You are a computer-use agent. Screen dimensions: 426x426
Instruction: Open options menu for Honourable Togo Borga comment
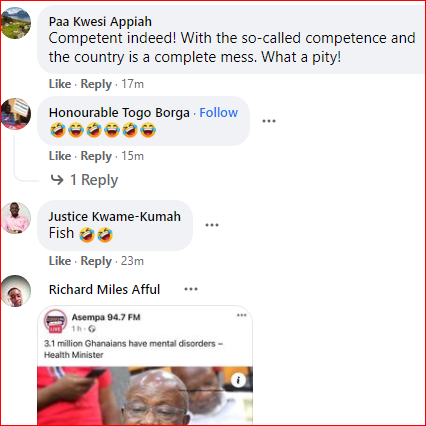(x=269, y=121)
